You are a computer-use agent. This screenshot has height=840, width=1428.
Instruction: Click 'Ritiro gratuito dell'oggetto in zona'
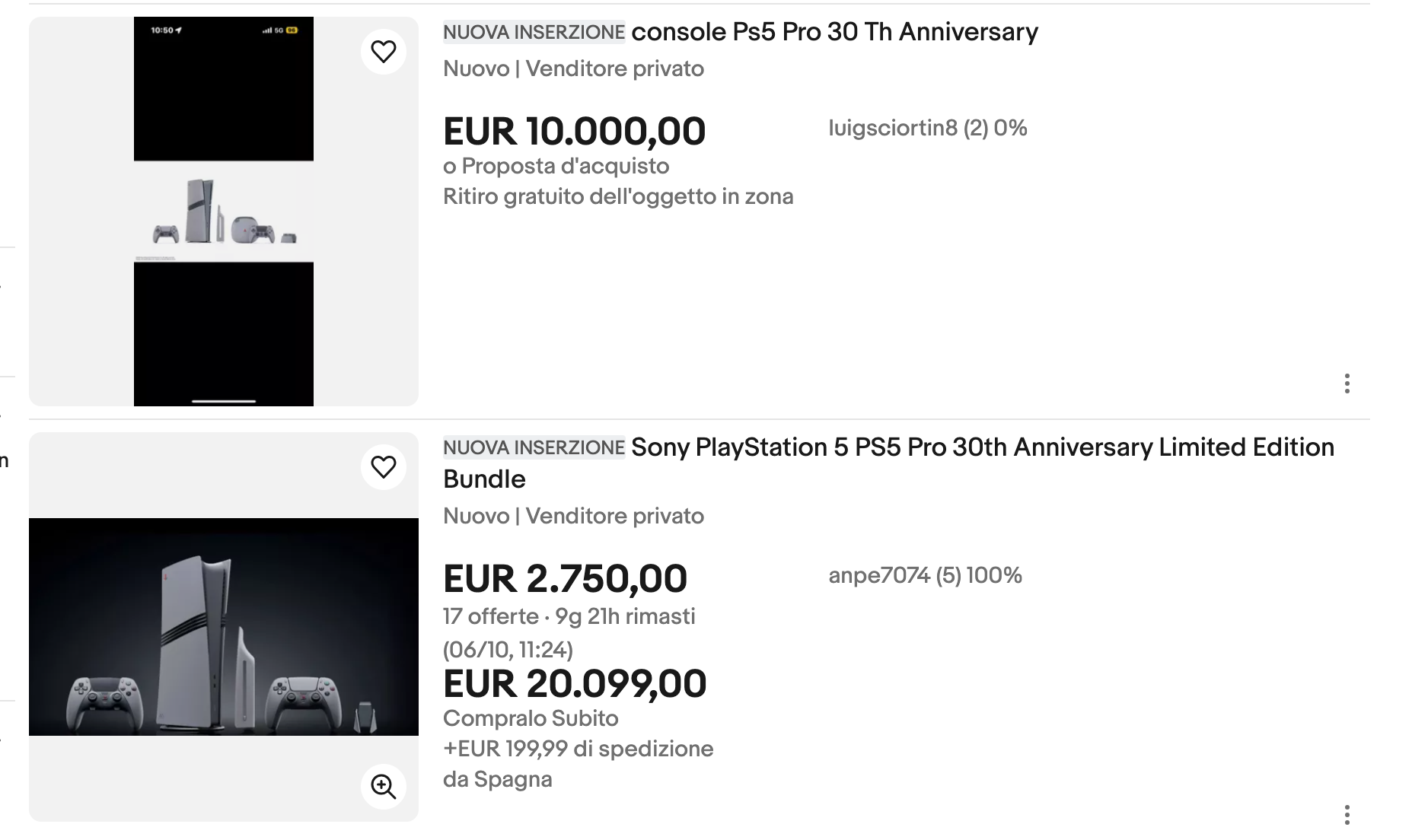[617, 196]
